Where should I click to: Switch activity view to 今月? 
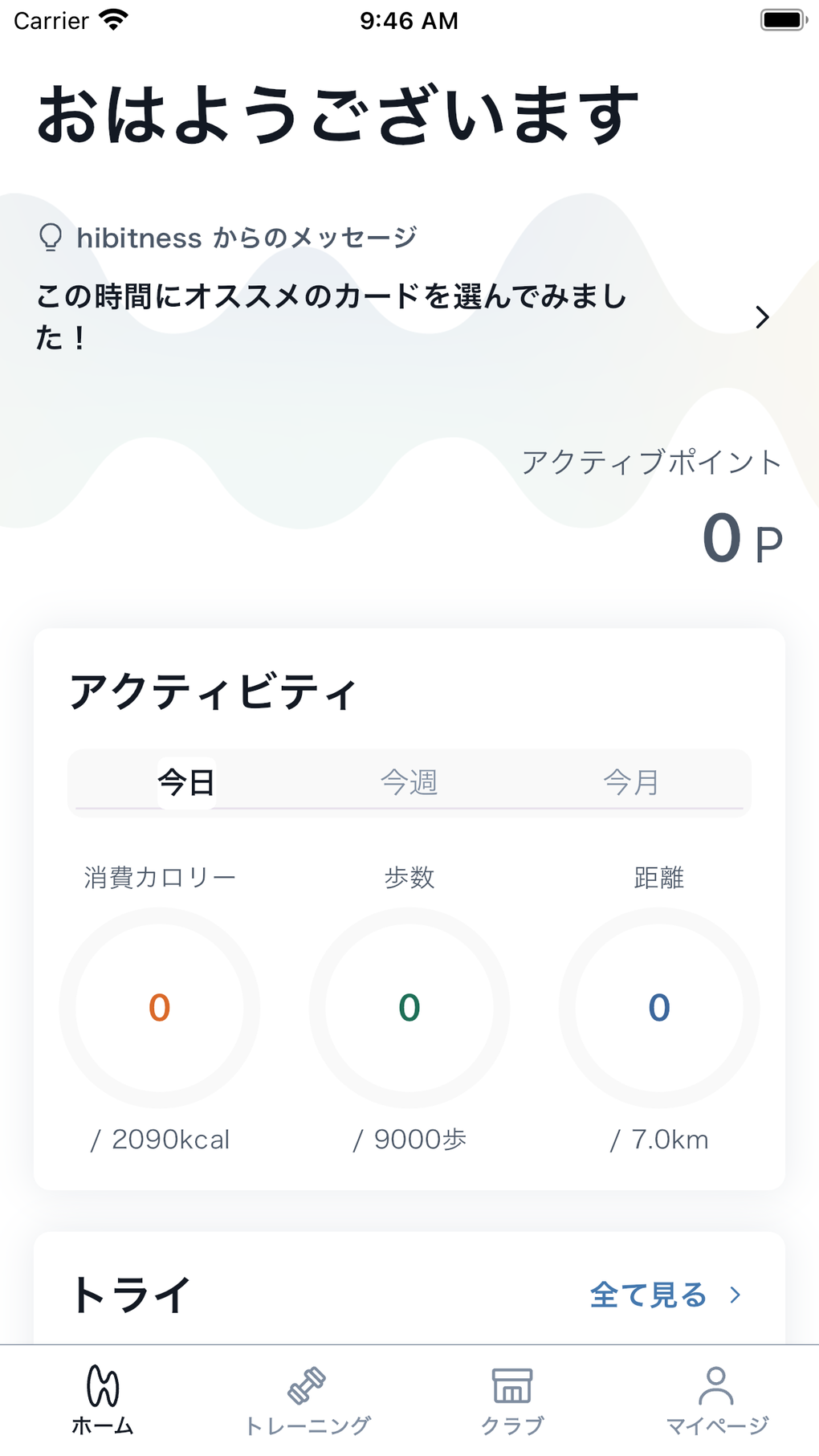click(631, 782)
